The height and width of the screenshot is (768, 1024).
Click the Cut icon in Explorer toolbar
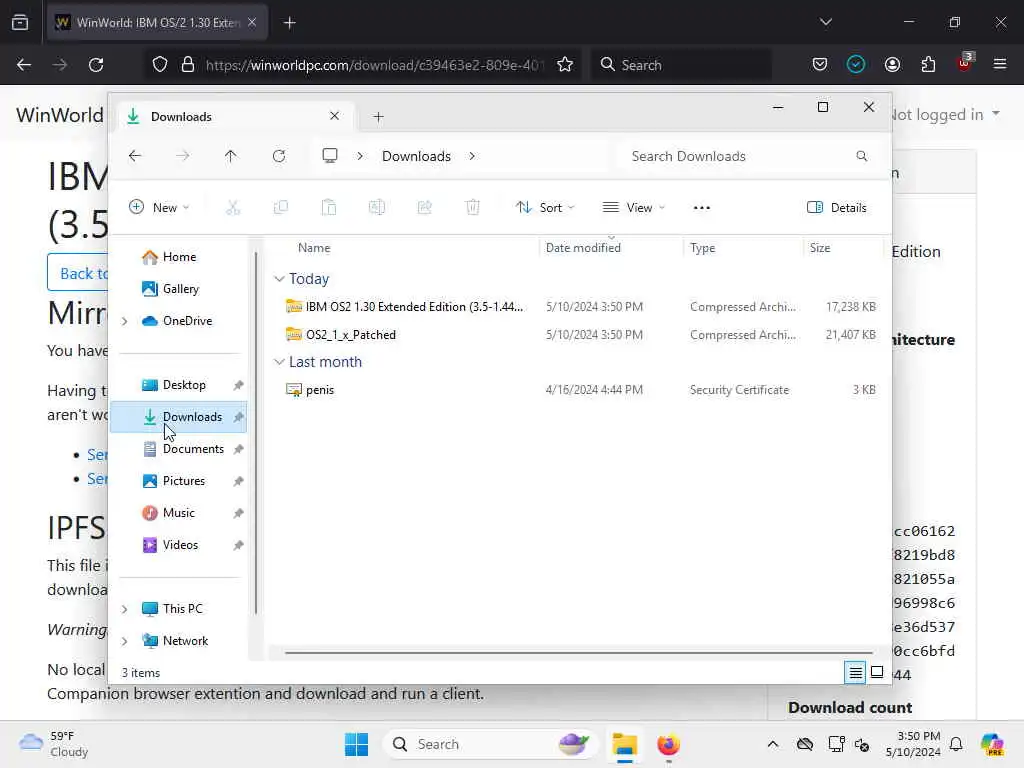[x=233, y=208]
